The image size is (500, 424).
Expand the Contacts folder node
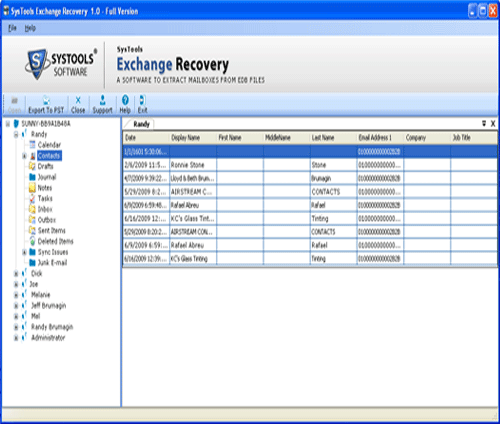click(24, 156)
